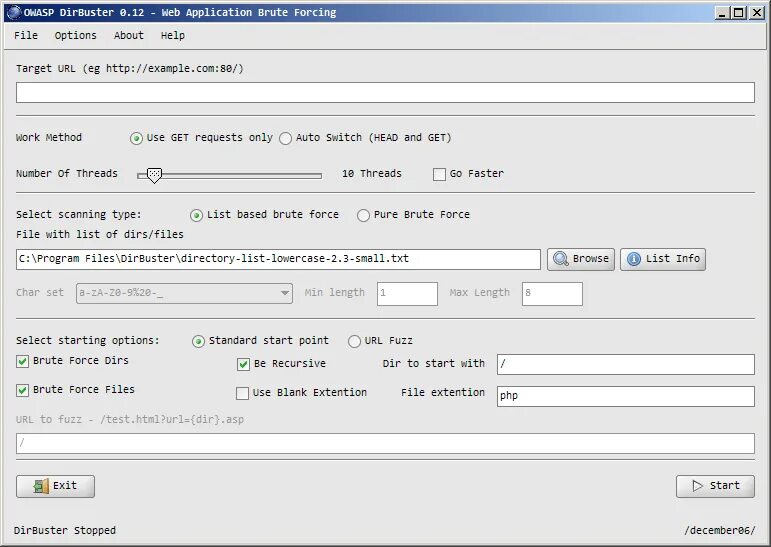Click the List Info button
771x547 pixels.
pos(663,259)
